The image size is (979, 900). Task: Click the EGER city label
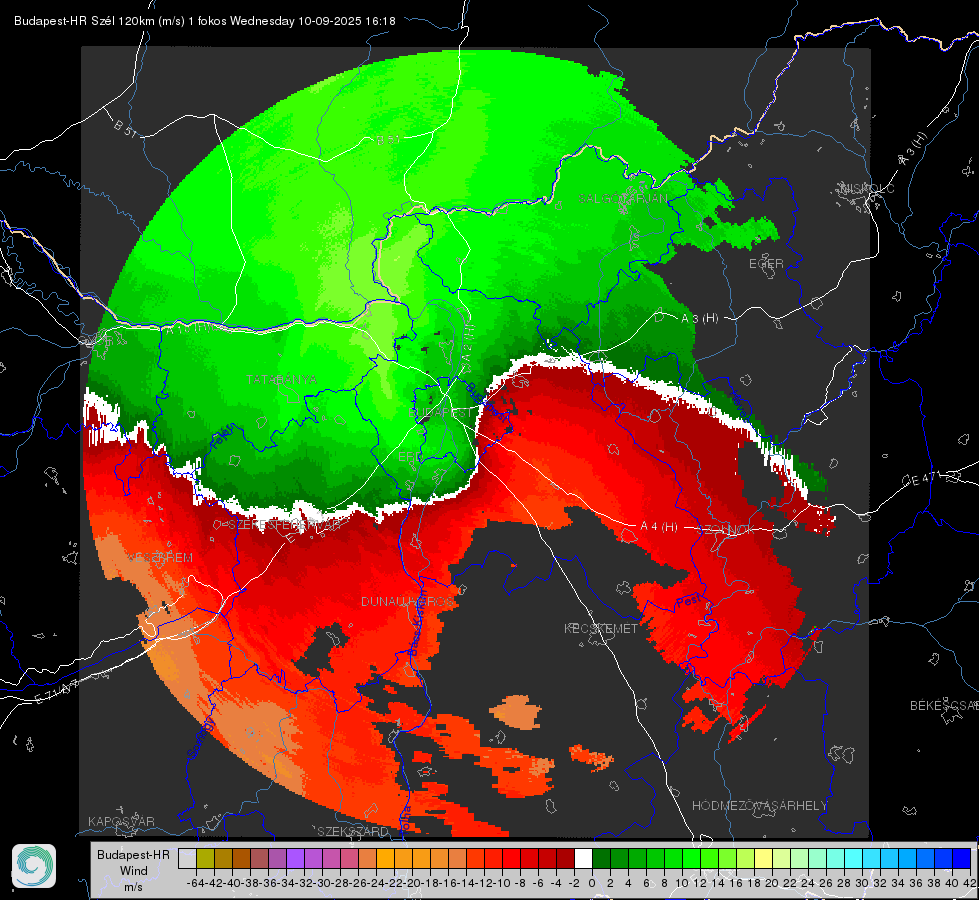[x=766, y=264]
